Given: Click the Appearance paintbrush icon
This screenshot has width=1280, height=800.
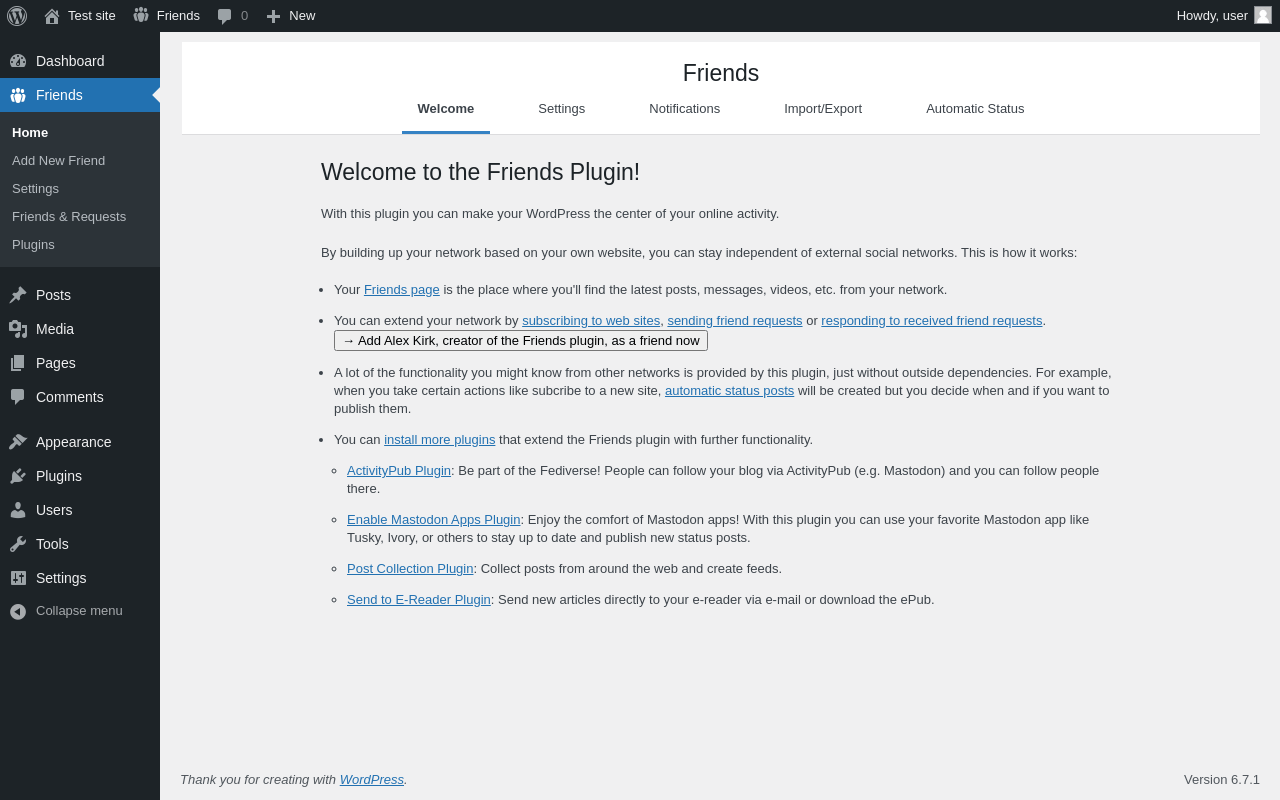Looking at the screenshot, I should pos(18,442).
